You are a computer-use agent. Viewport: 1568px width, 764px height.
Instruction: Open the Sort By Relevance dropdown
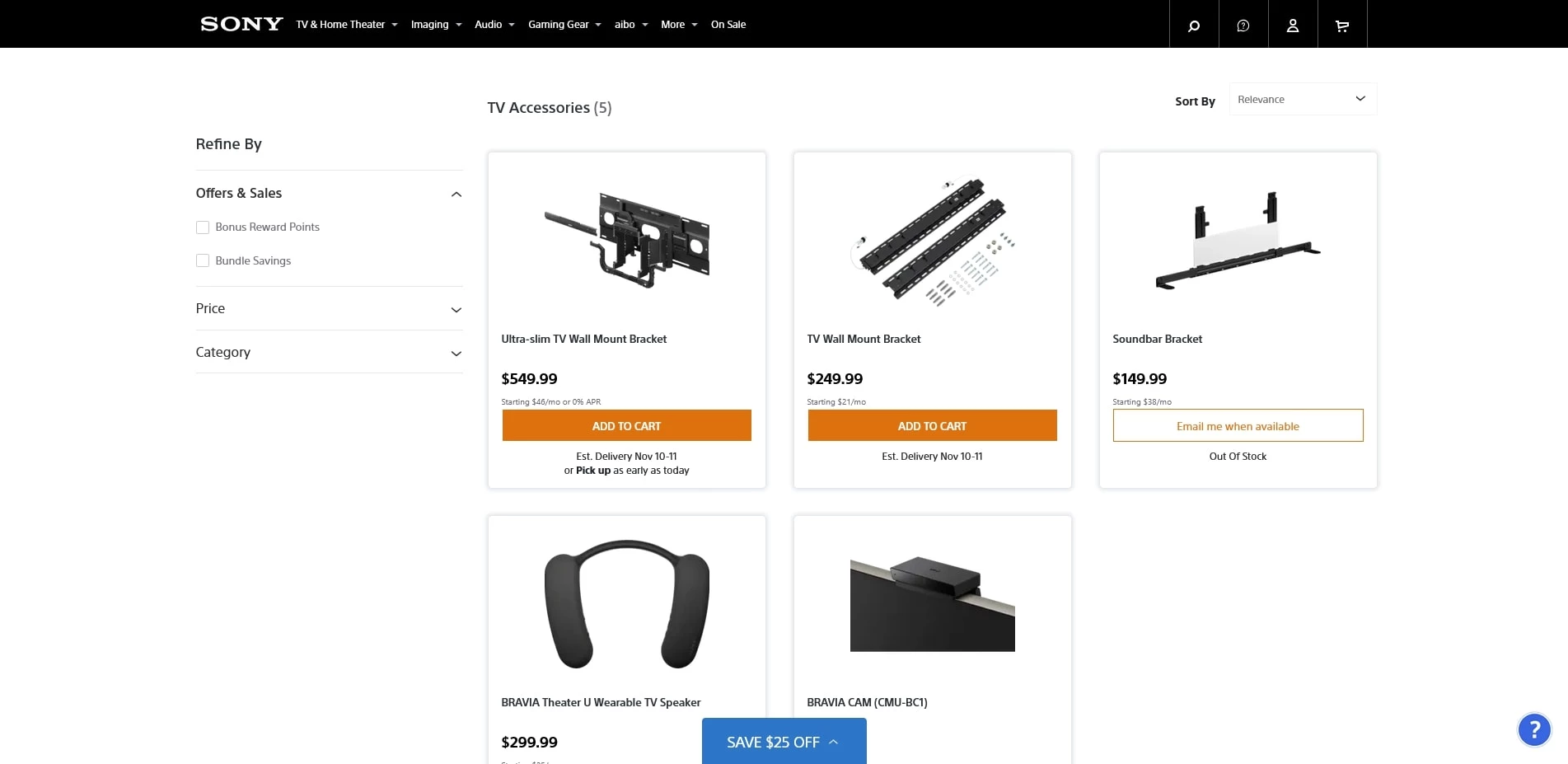[x=1303, y=99]
